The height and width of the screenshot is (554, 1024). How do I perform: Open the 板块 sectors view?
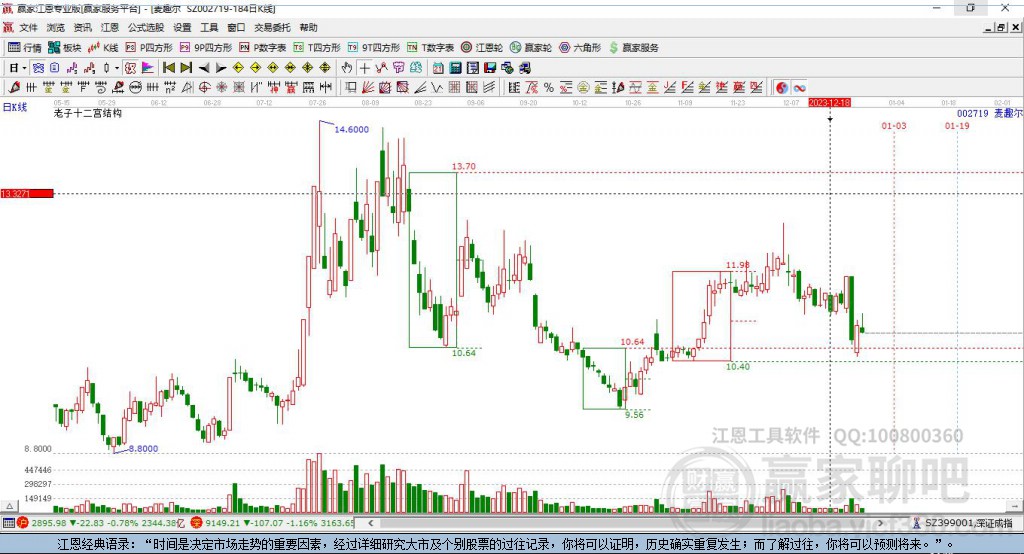(65, 48)
